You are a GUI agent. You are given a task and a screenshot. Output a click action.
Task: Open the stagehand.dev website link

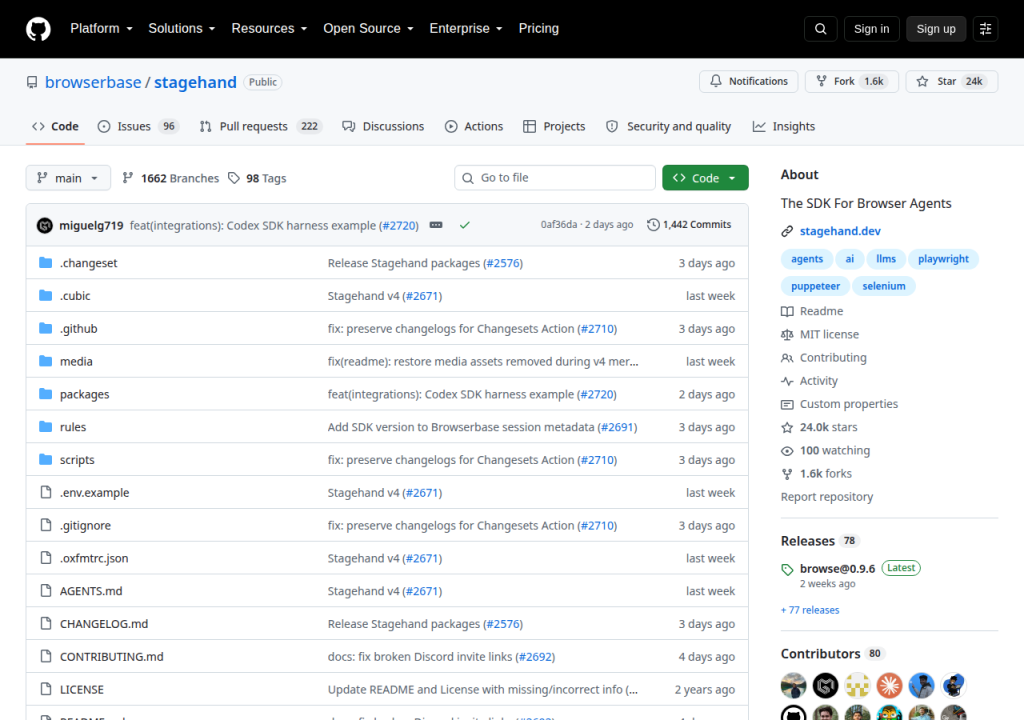(840, 231)
